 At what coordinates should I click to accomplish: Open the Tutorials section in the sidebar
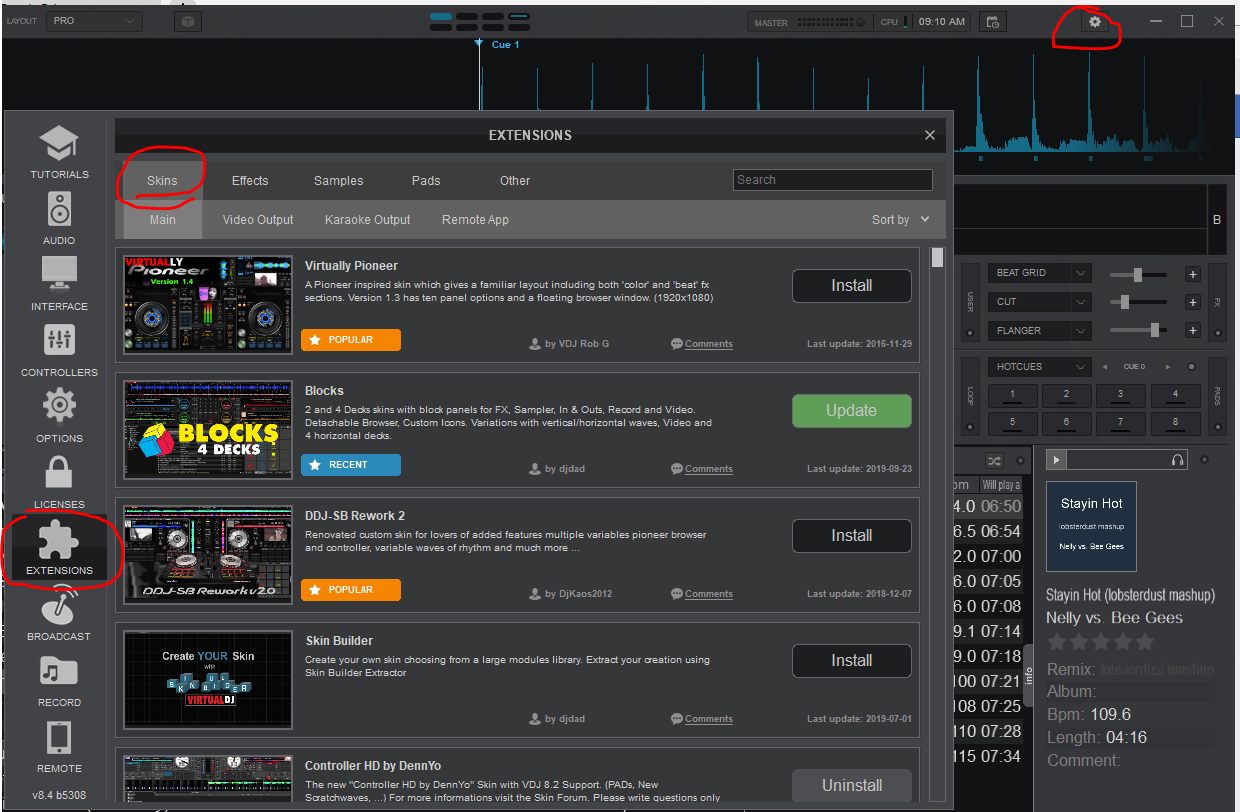[x=58, y=150]
